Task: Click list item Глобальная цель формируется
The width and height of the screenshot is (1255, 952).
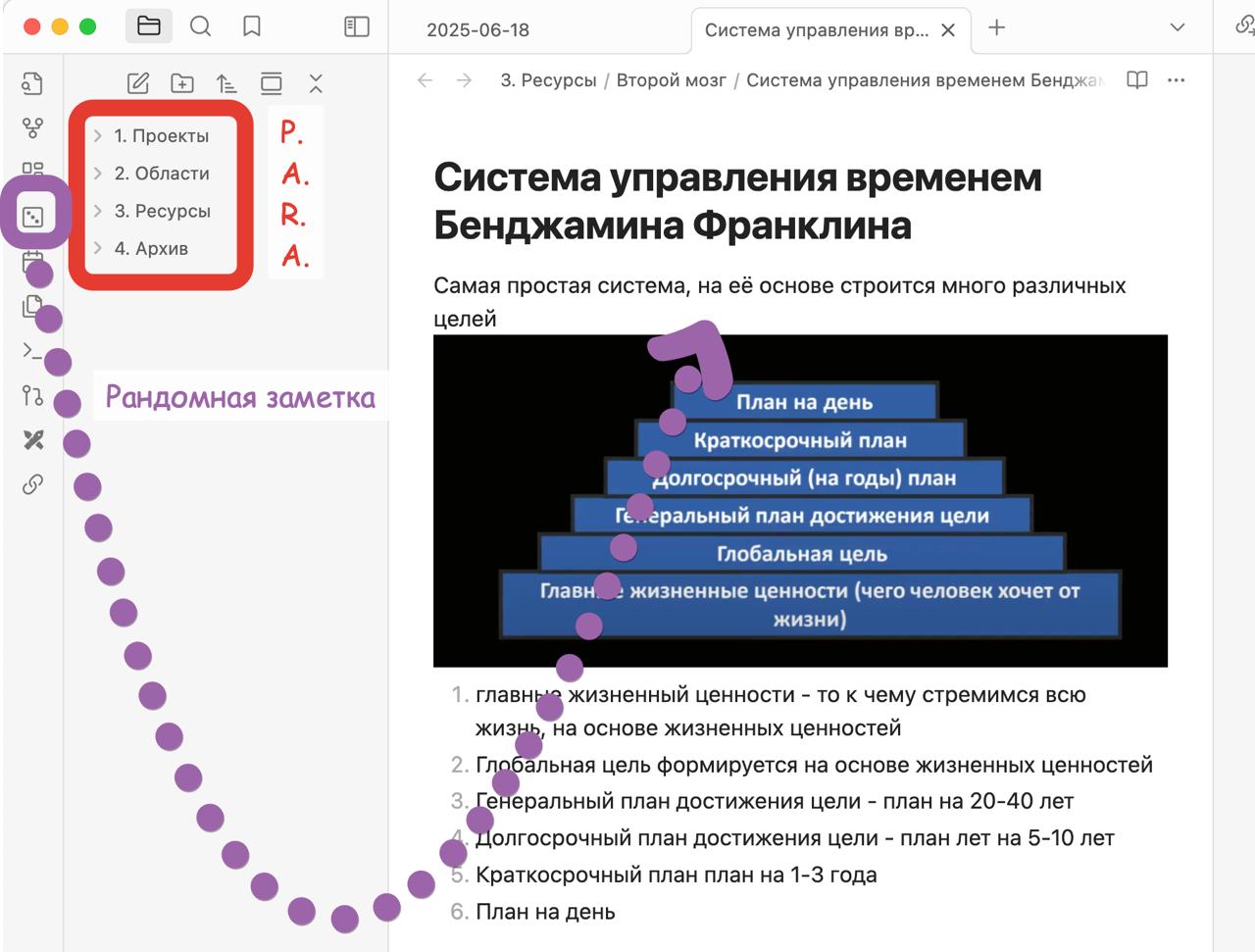Action: pyautogui.click(x=814, y=765)
